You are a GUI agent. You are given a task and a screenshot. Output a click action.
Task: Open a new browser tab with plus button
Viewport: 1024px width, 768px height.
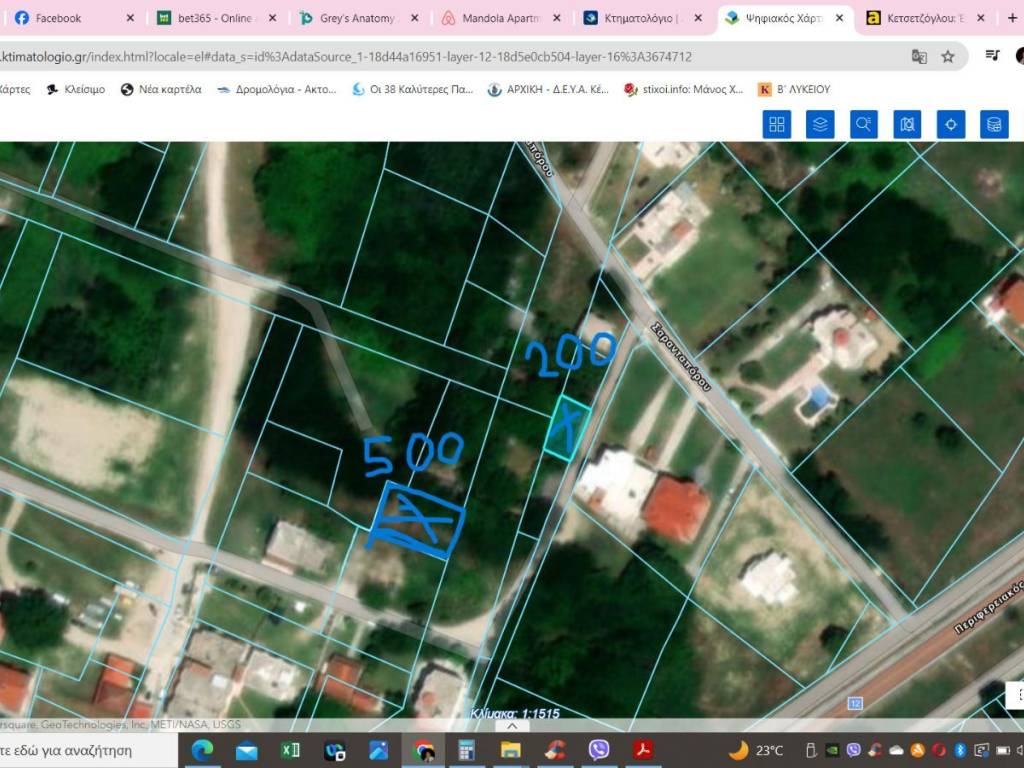pyautogui.click(x=1011, y=18)
